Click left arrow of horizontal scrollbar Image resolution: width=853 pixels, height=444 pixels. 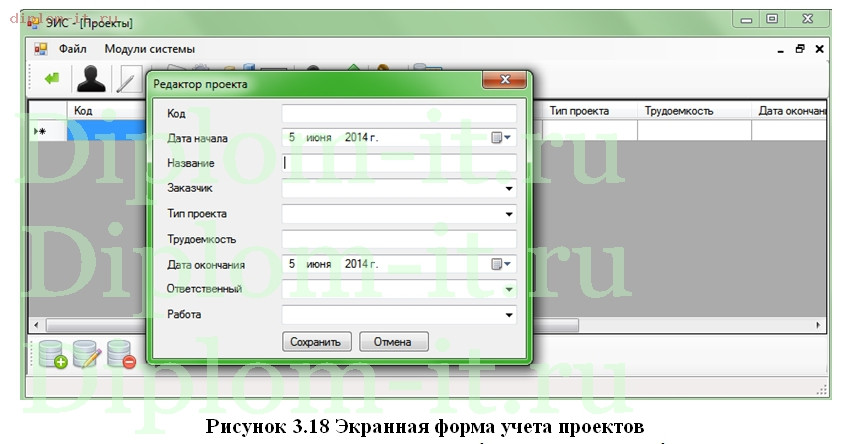pos(36,325)
